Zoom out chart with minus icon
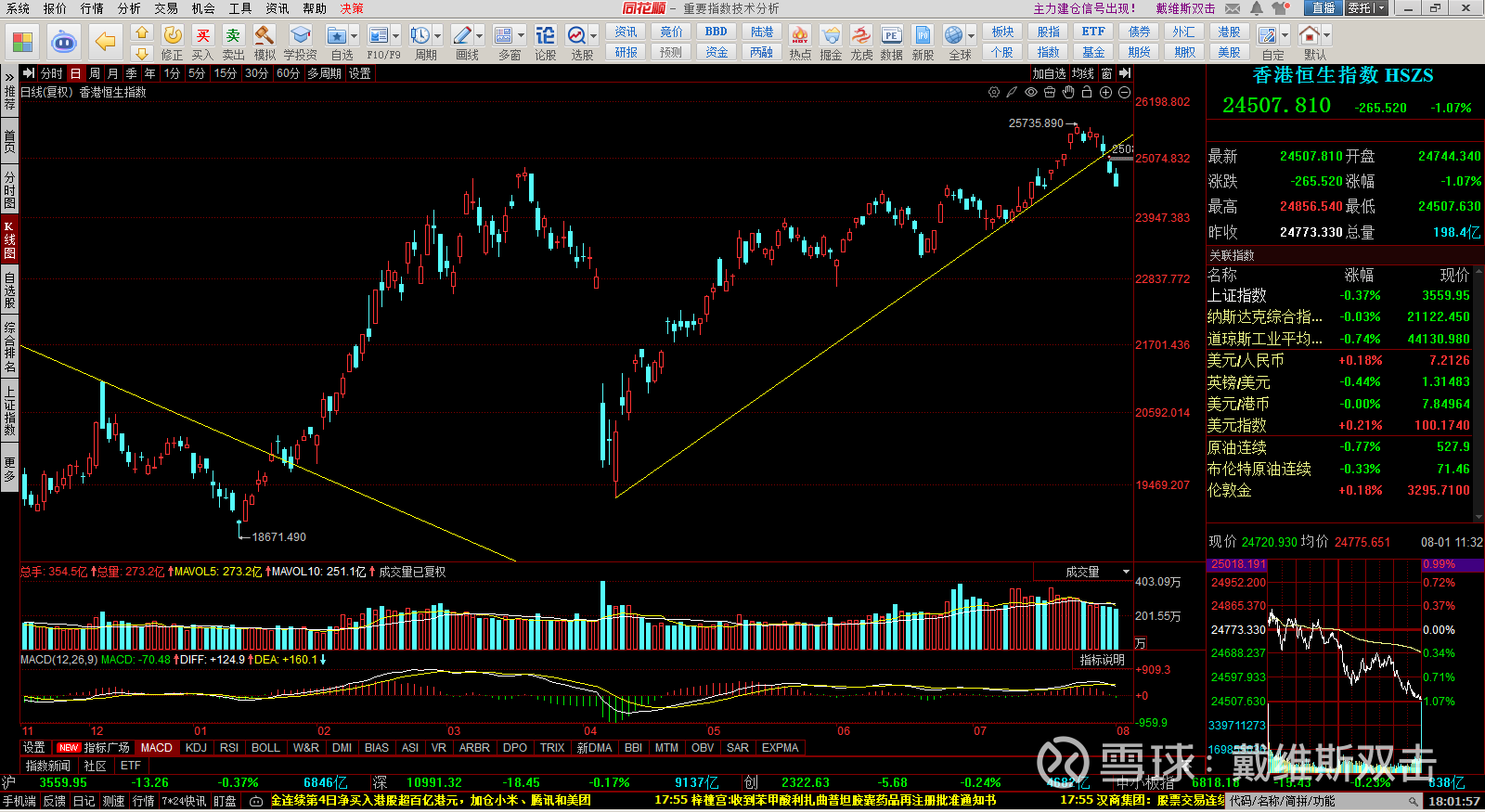 (1124, 92)
